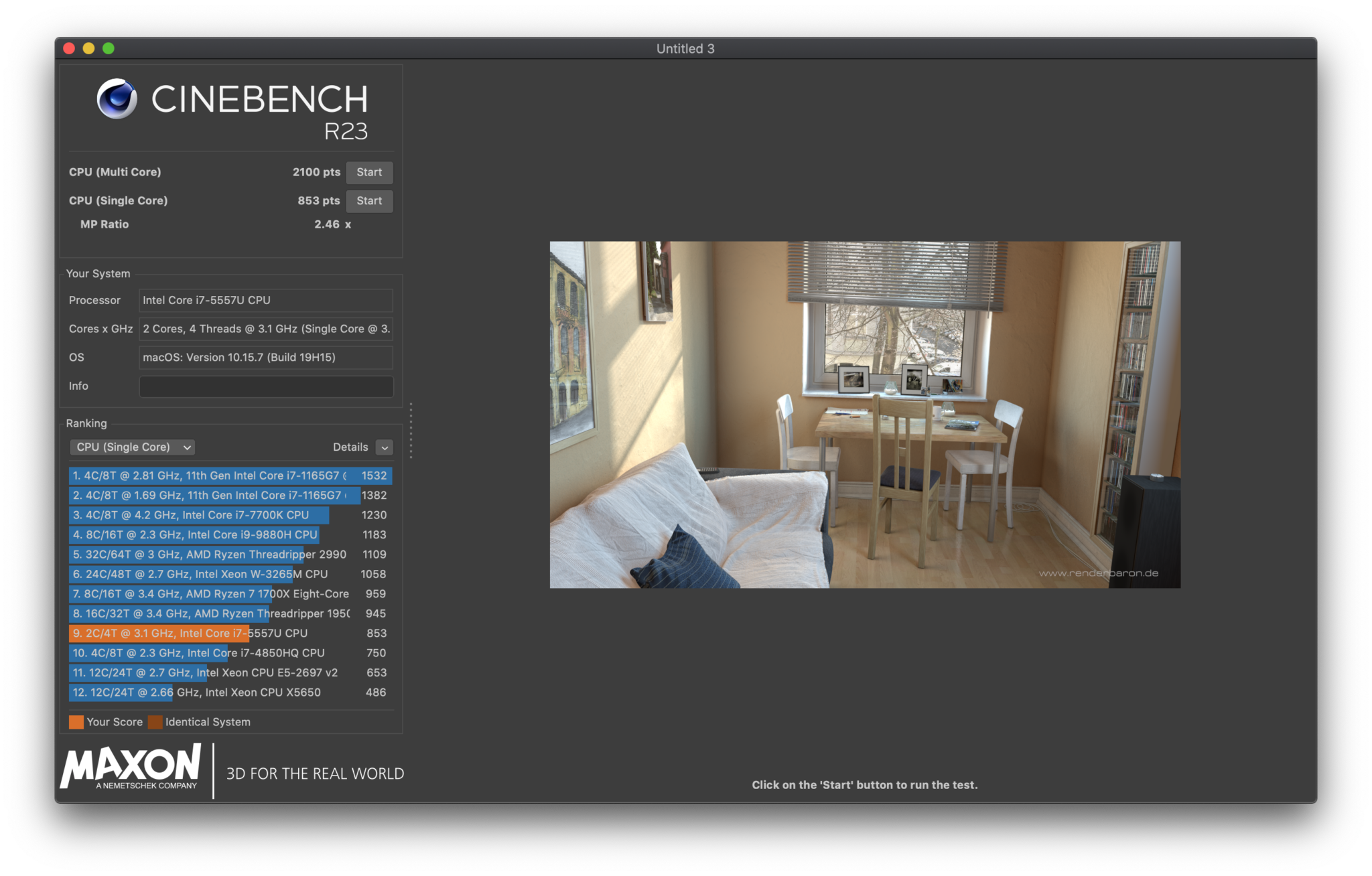1372x876 pixels.
Task: Start the CPU Multi Core benchmark
Action: [369, 172]
